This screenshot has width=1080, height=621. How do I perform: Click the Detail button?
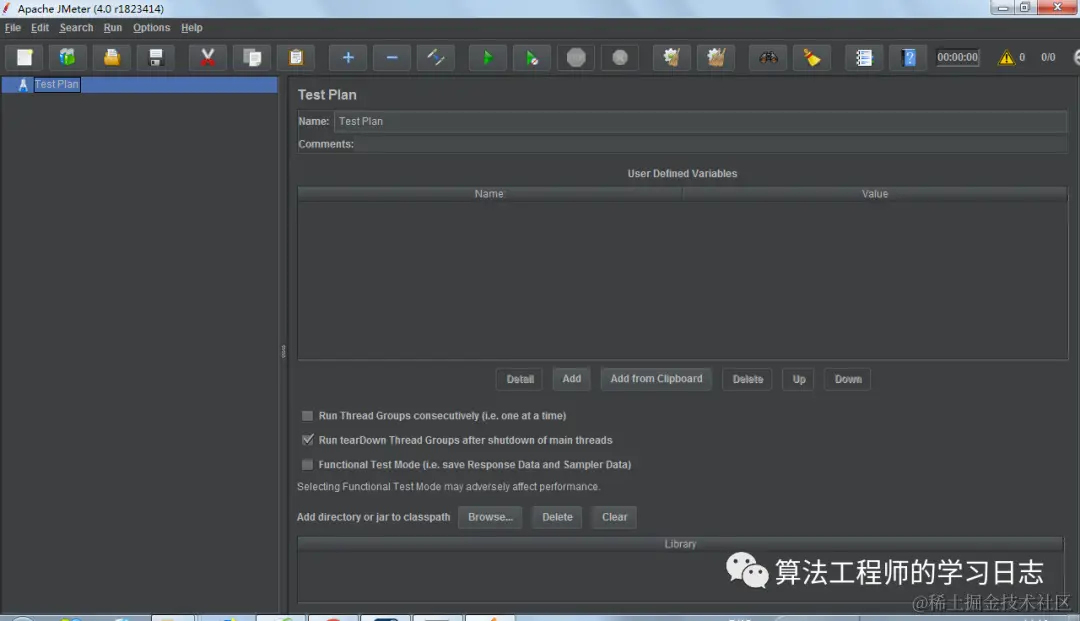520,379
